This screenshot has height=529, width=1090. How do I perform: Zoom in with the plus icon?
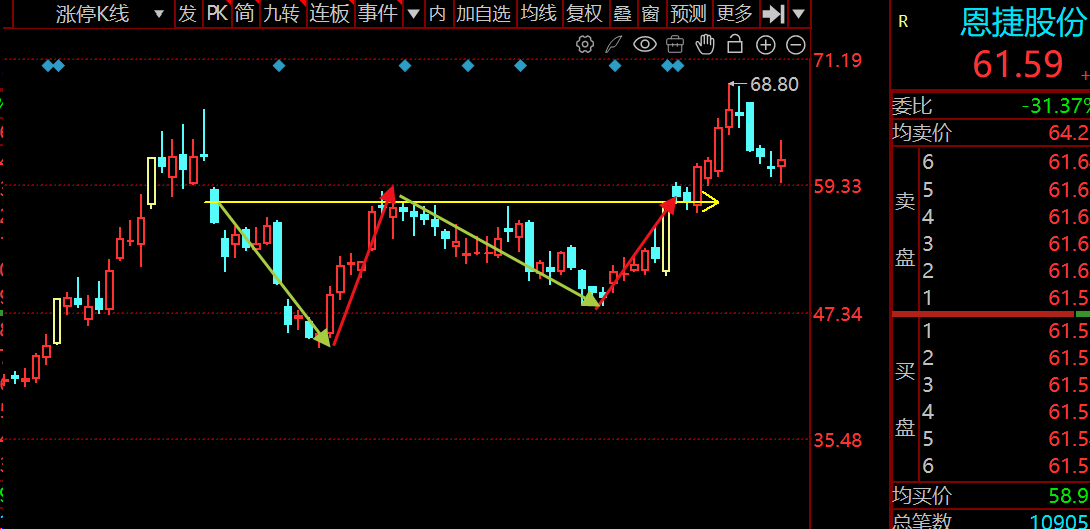tap(766, 44)
